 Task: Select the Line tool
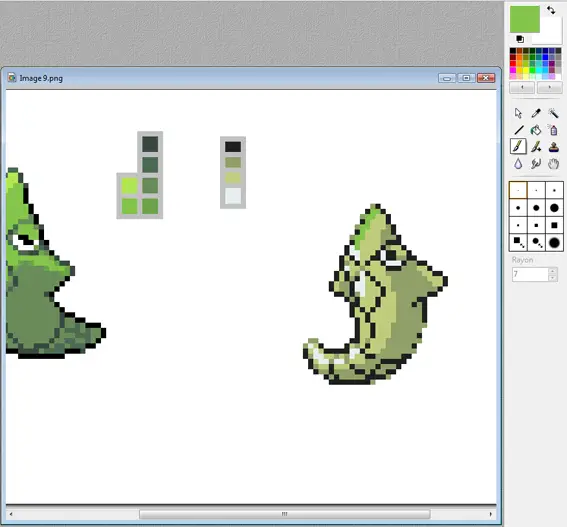pos(518,130)
